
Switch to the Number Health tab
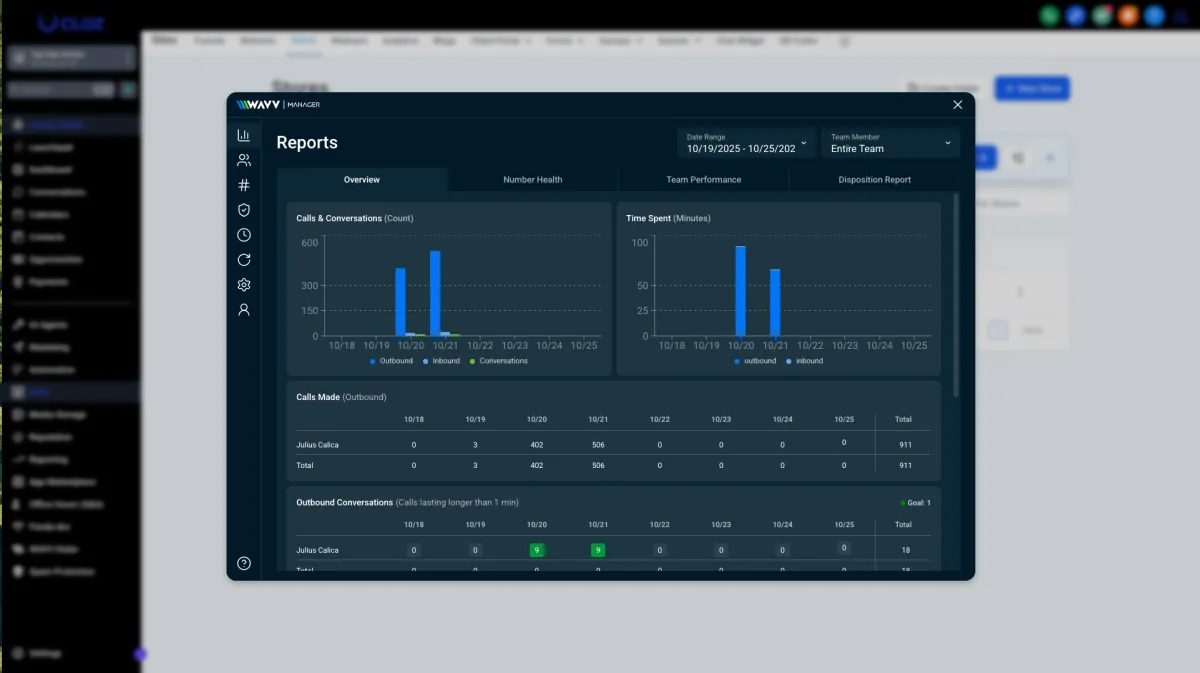[532, 180]
